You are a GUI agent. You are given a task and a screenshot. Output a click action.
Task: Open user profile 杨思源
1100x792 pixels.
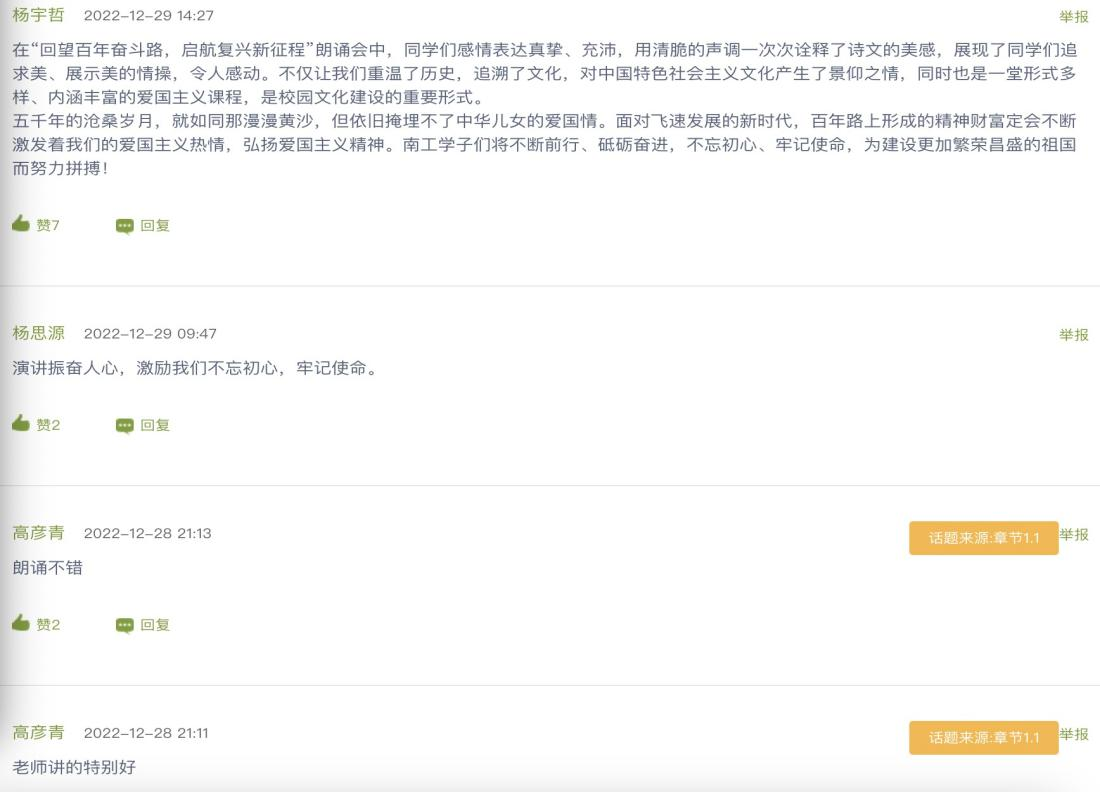coord(38,333)
